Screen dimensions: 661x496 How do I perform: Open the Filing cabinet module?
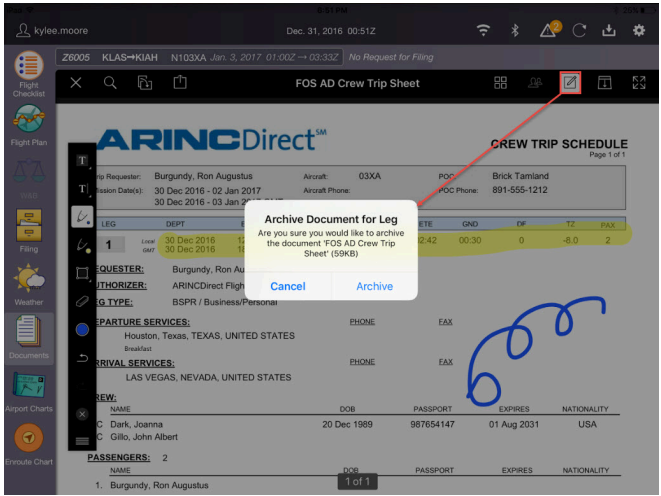[29, 231]
